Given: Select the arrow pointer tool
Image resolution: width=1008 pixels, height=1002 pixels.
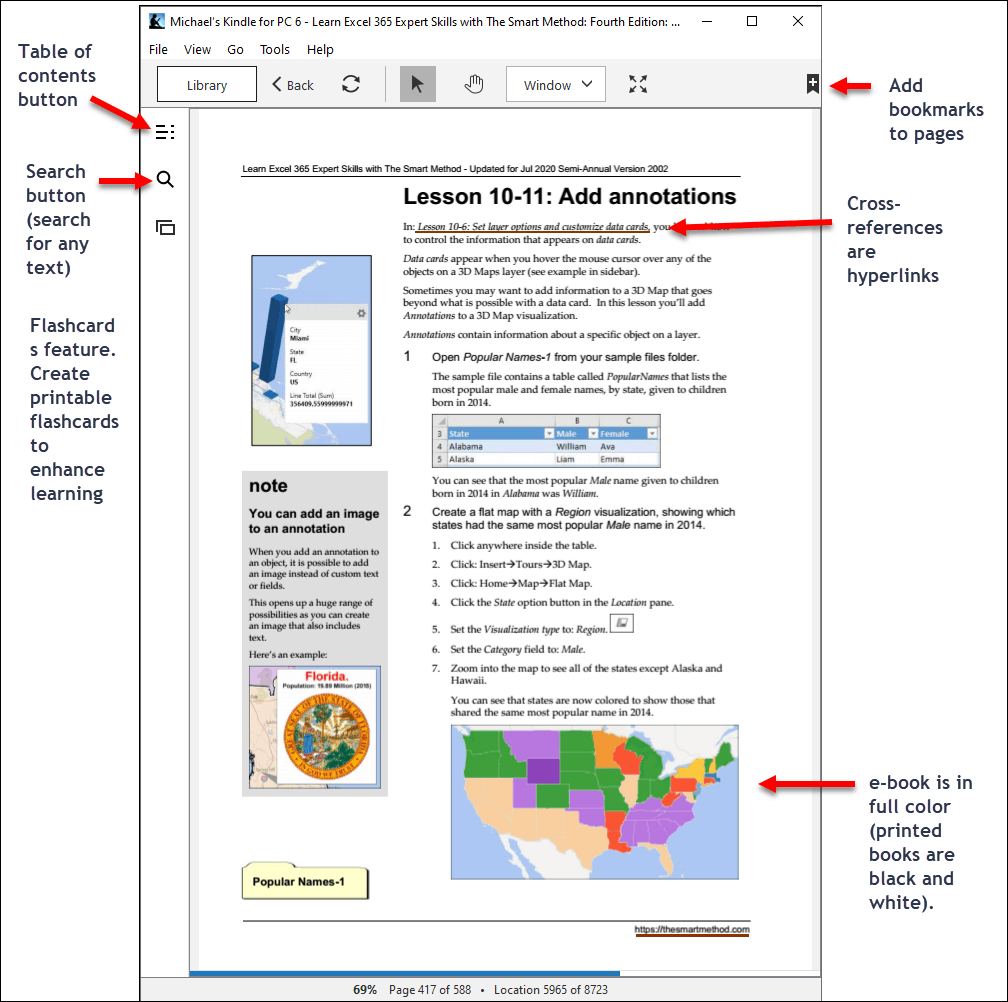Looking at the screenshot, I should click(x=418, y=84).
